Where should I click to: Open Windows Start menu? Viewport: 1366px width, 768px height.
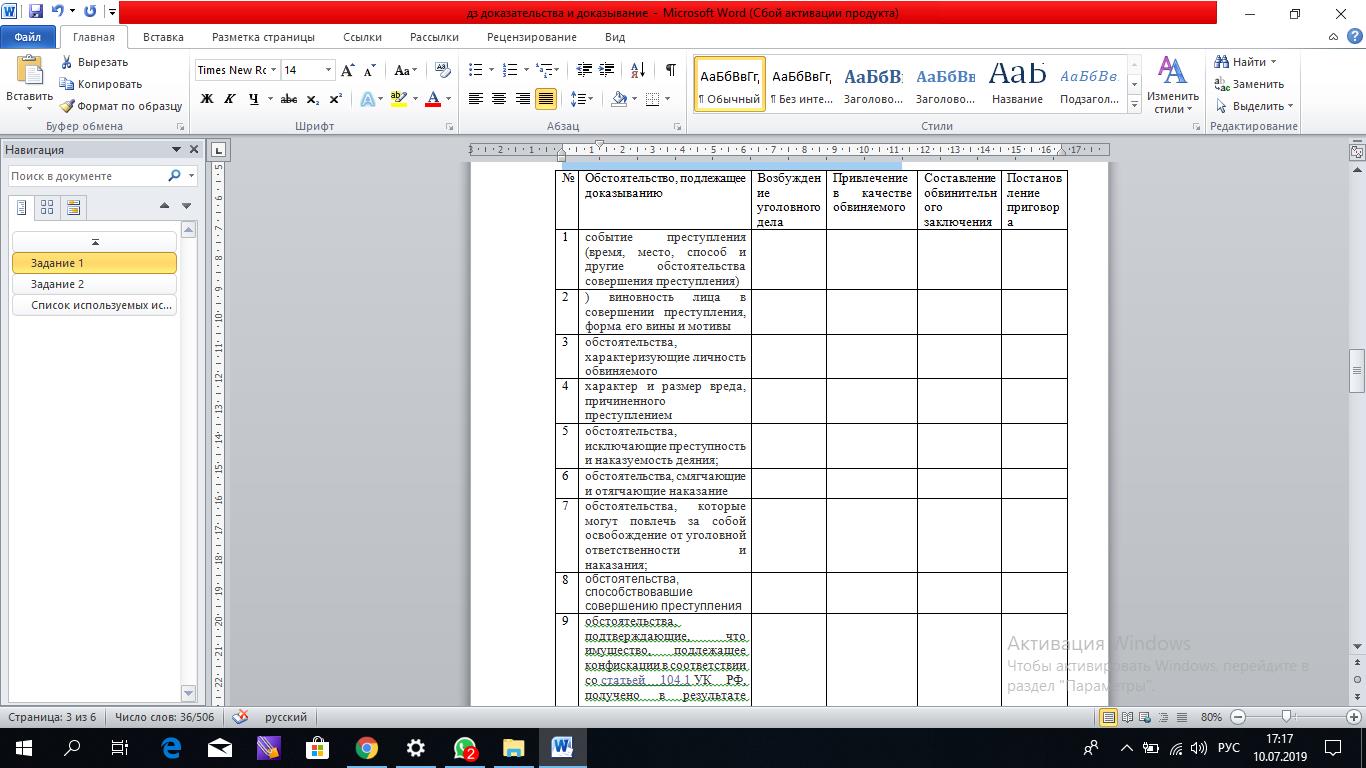(23, 747)
